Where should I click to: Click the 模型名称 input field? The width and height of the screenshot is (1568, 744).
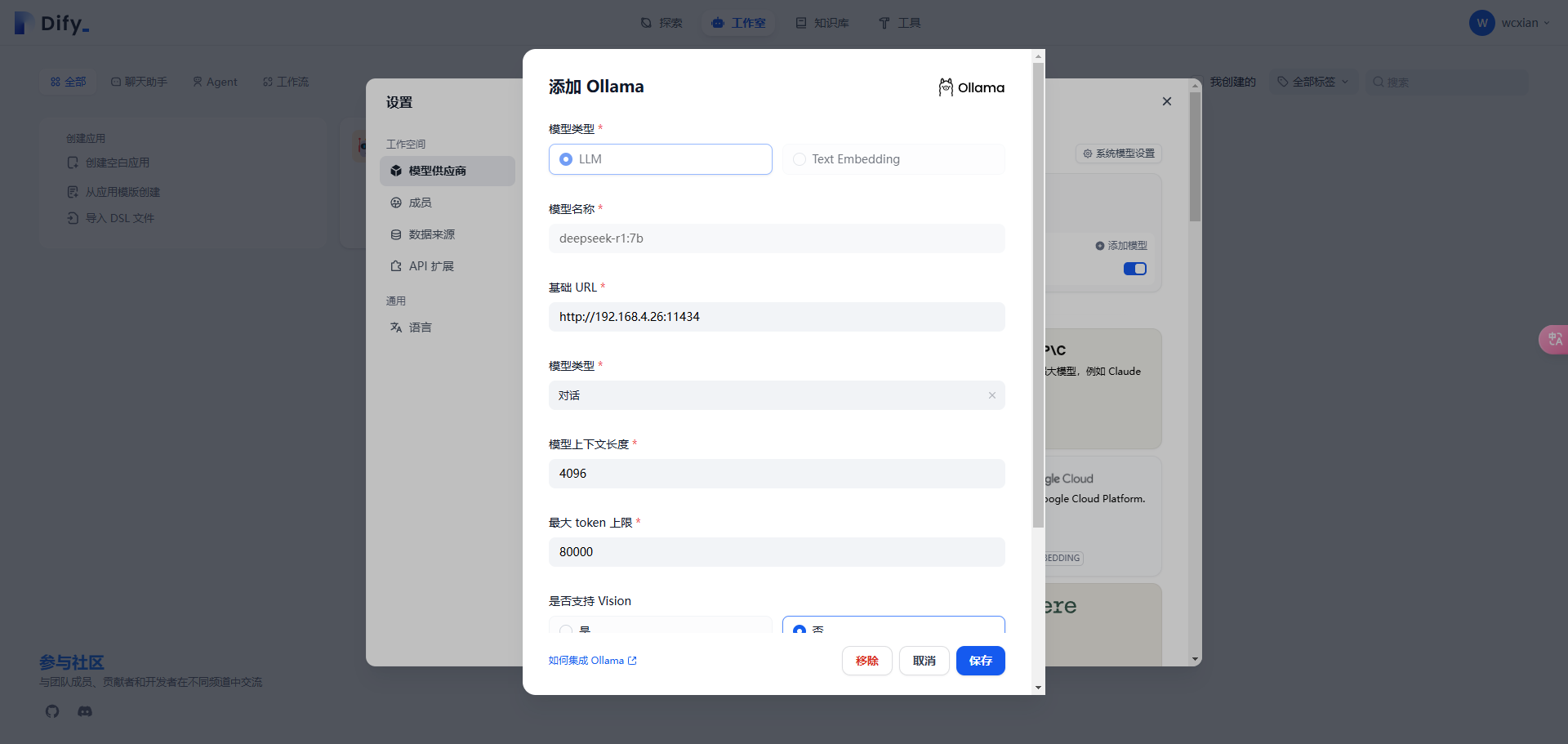tap(777, 238)
